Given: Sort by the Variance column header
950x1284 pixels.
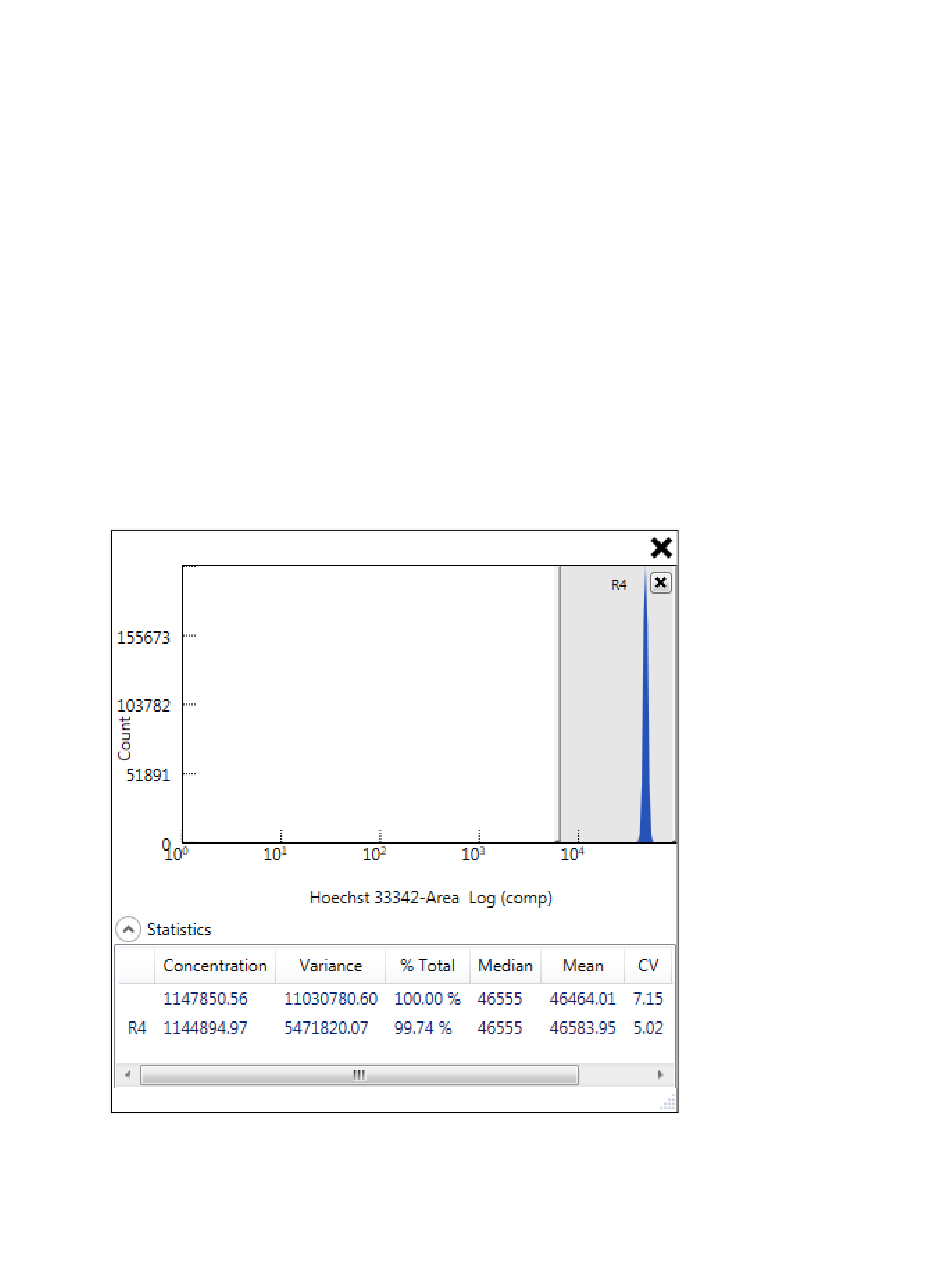Looking at the screenshot, I should click(x=330, y=966).
